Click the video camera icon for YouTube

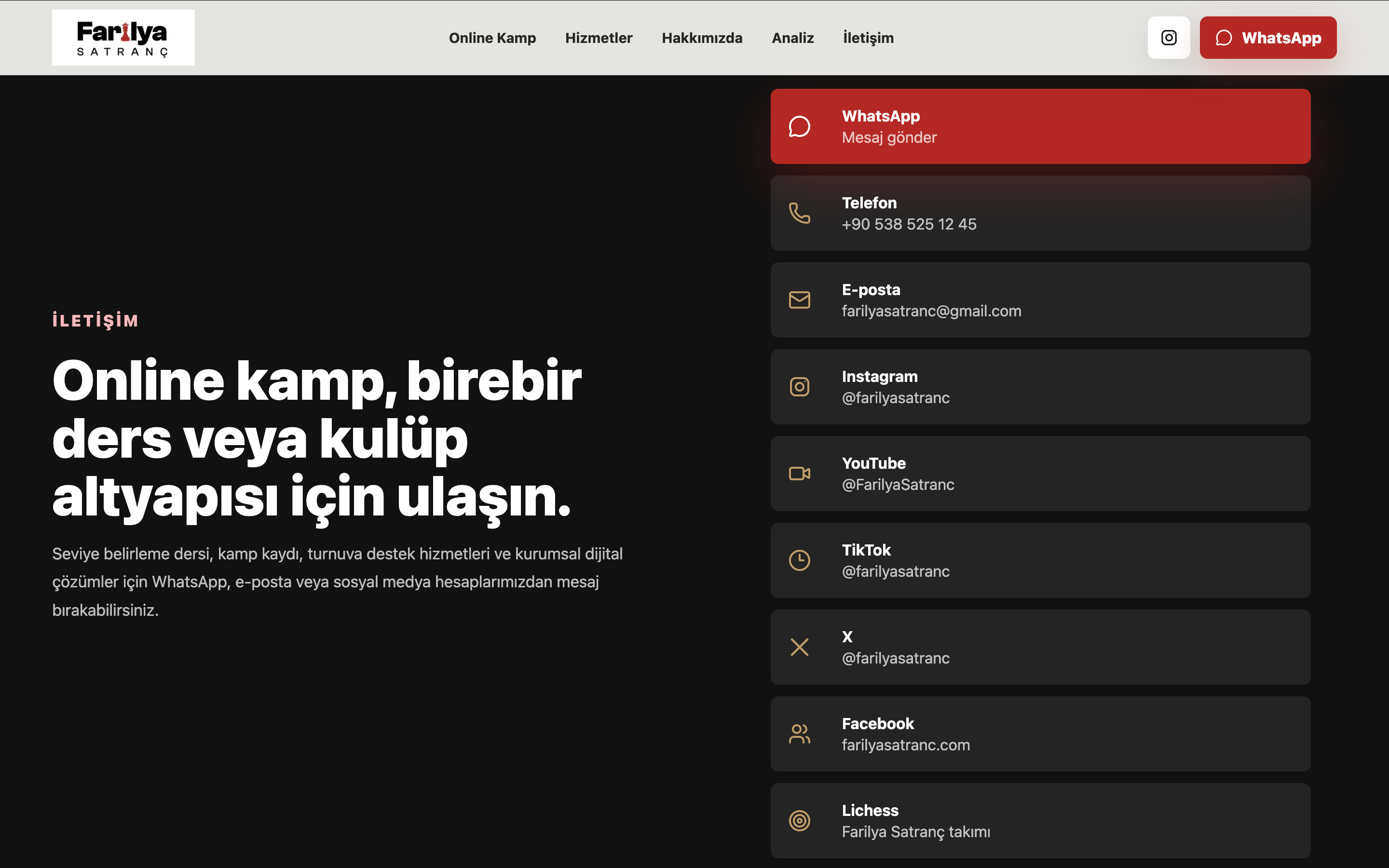(800, 473)
